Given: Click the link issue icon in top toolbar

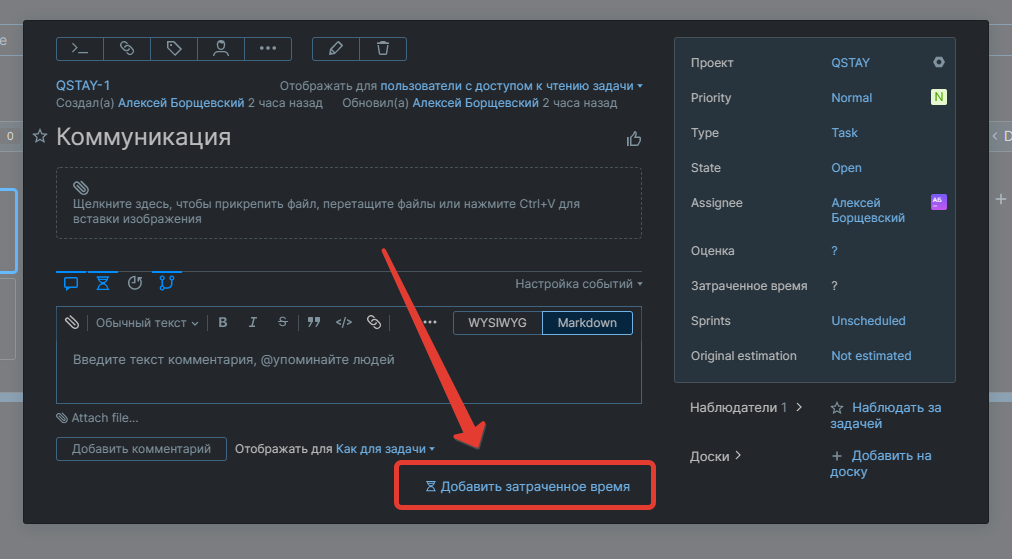Looking at the screenshot, I should (x=127, y=48).
